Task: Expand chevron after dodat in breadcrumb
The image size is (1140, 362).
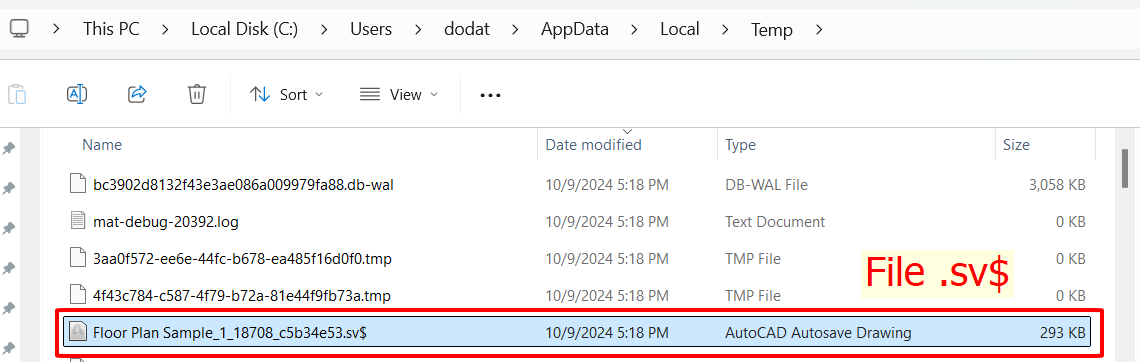Action: coord(515,30)
